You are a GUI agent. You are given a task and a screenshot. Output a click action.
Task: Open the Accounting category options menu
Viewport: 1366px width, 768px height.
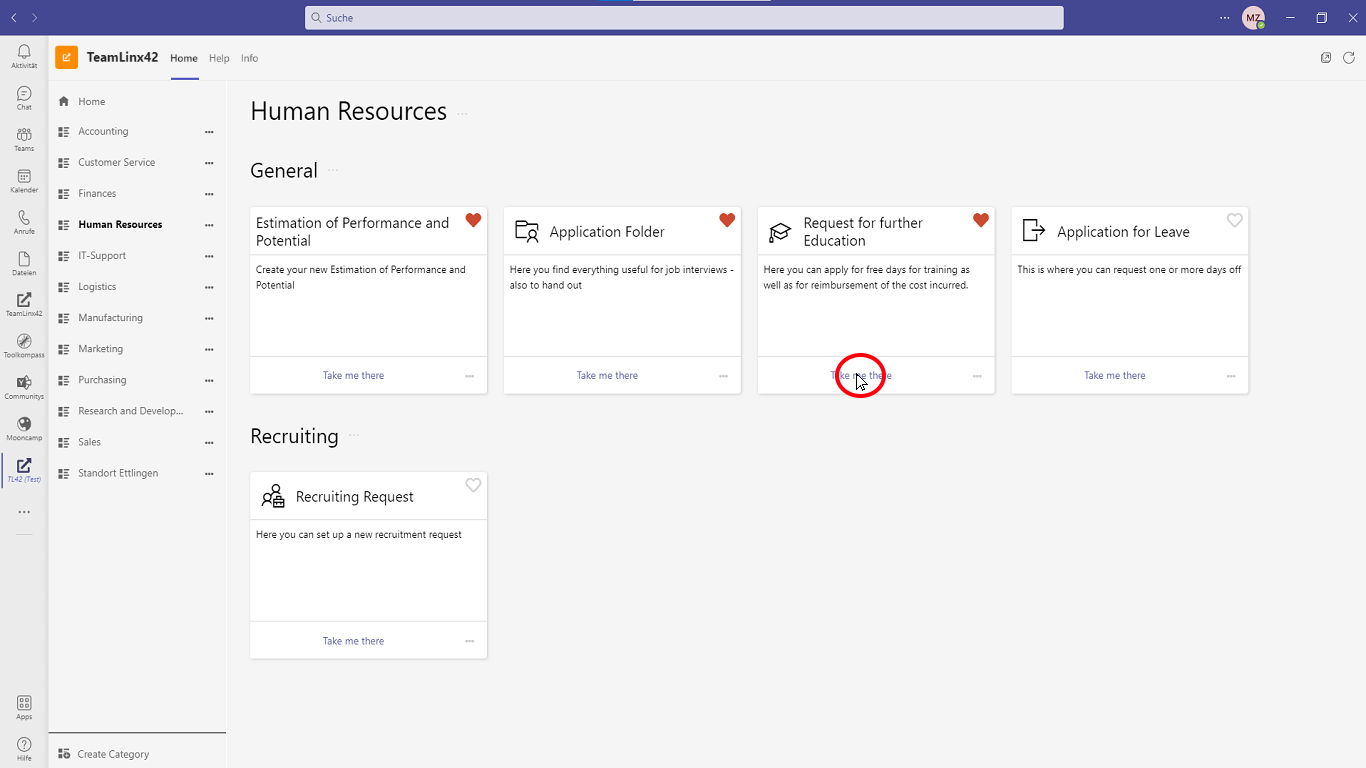click(209, 132)
